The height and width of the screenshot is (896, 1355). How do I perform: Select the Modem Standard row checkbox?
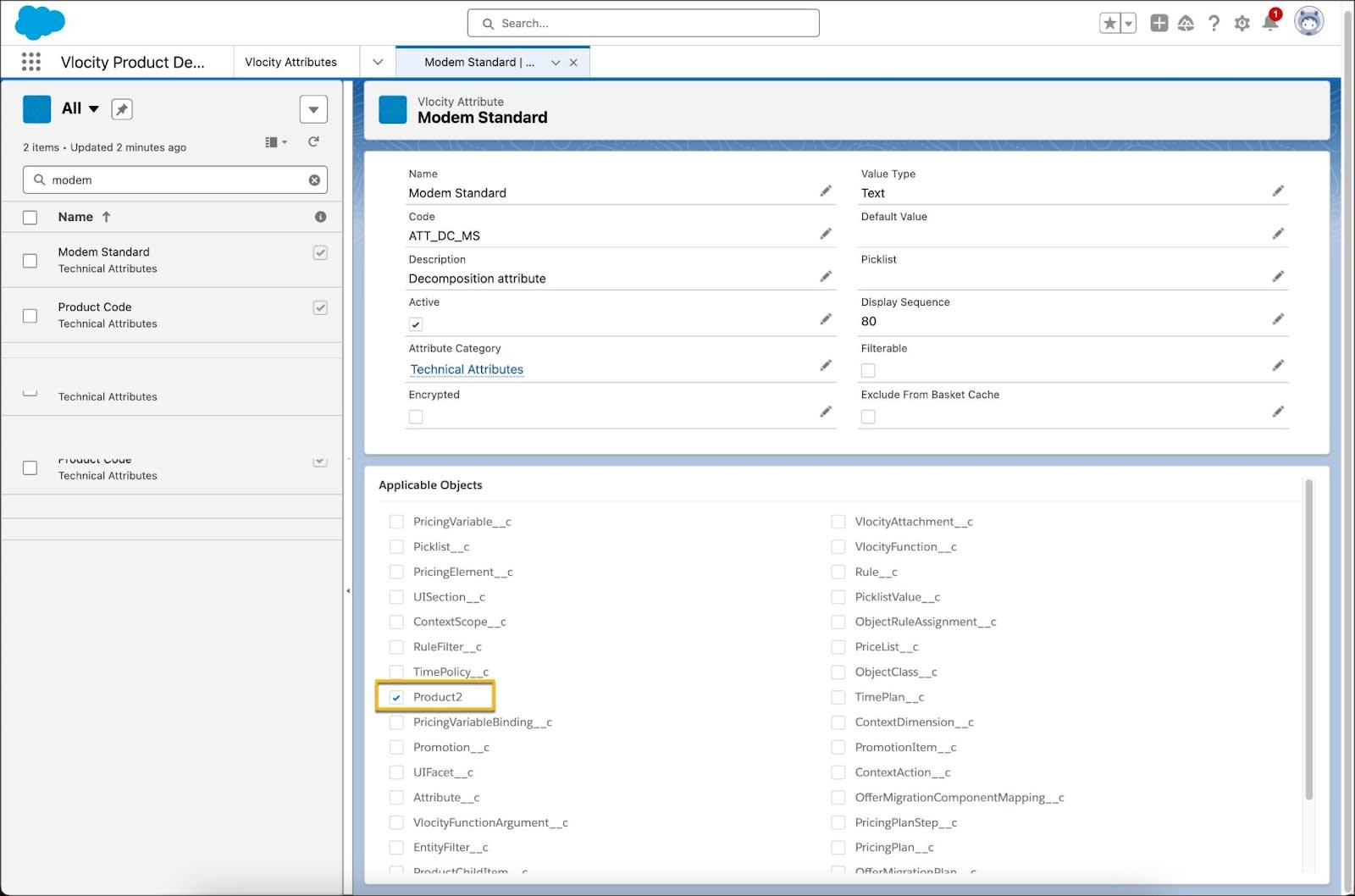coord(30,261)
